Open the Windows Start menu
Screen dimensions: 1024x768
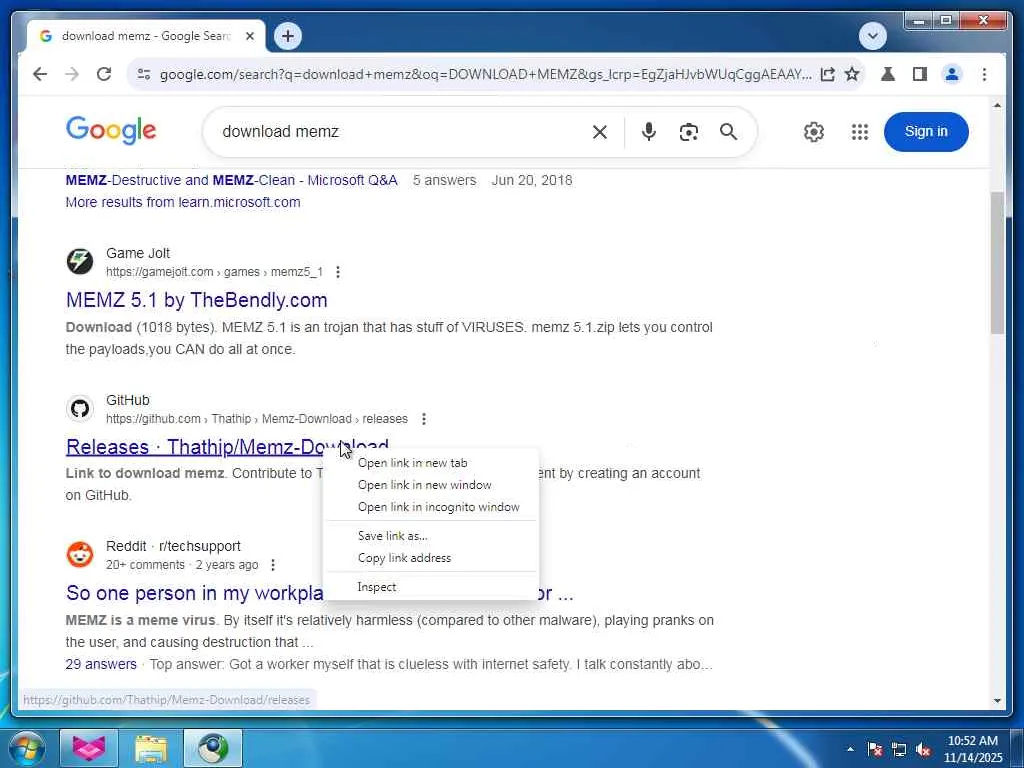click(x=26, y=748)
